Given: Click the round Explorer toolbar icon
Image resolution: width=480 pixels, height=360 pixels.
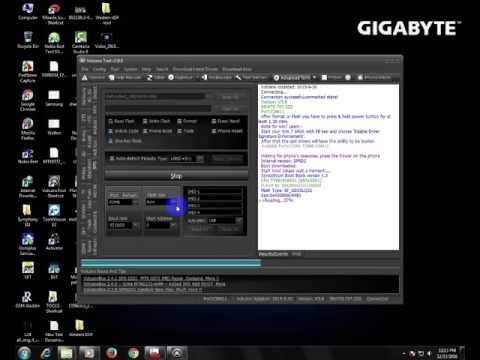Looking at the screenshot, I should tap(171, 77).
